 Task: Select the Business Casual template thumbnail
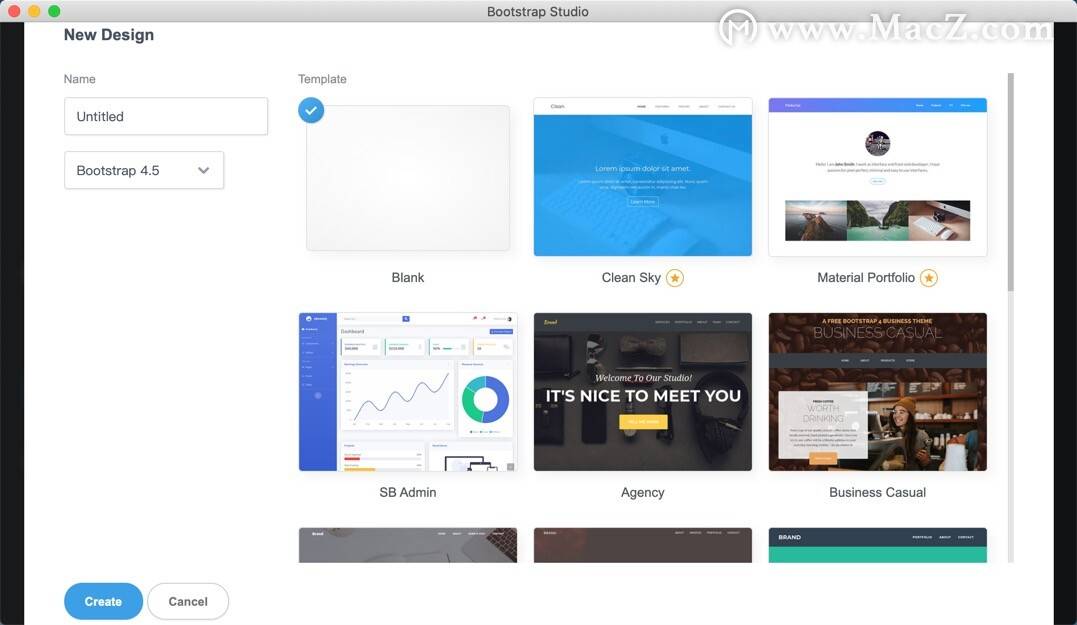878,392
